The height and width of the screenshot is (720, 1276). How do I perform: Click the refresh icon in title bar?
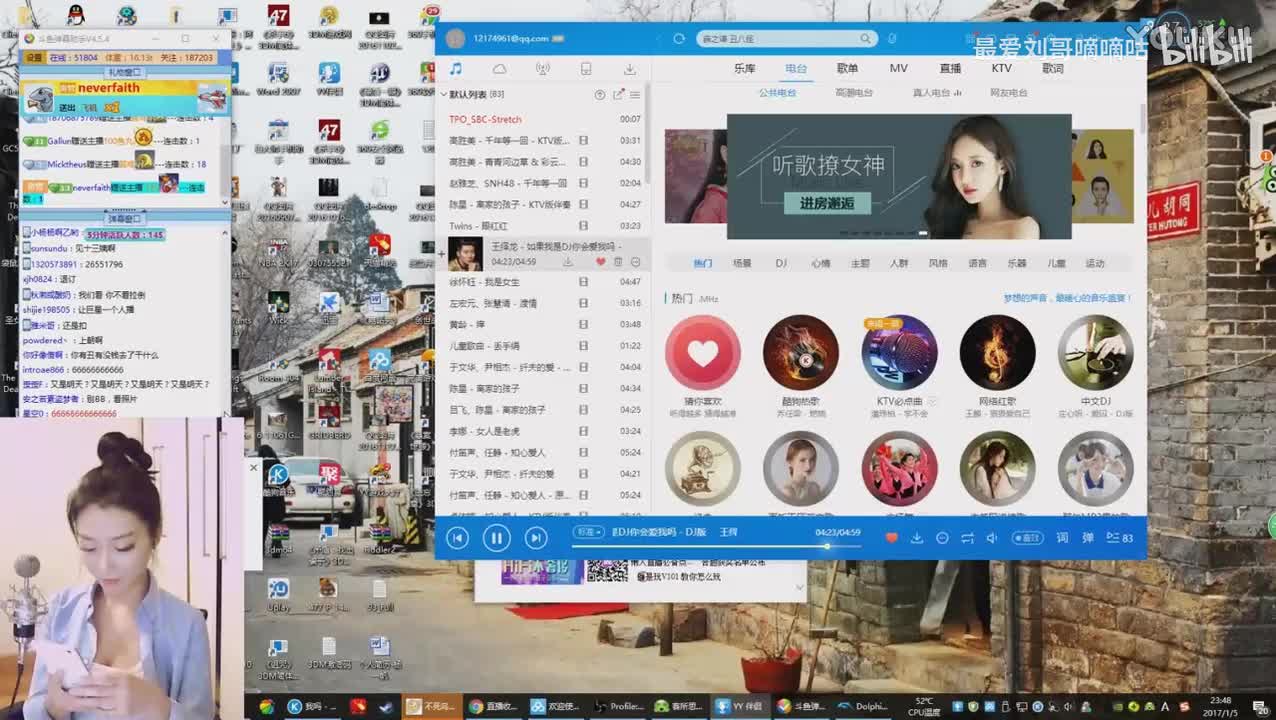[679, 38]
